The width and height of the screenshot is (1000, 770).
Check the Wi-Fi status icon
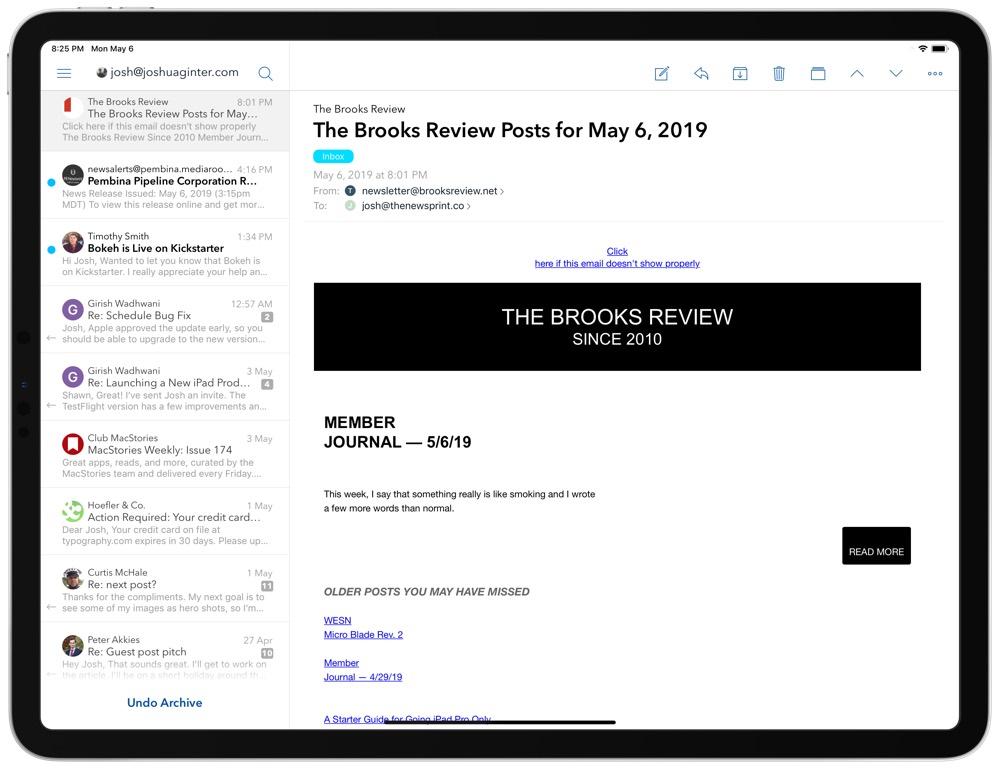pos(922,48)
